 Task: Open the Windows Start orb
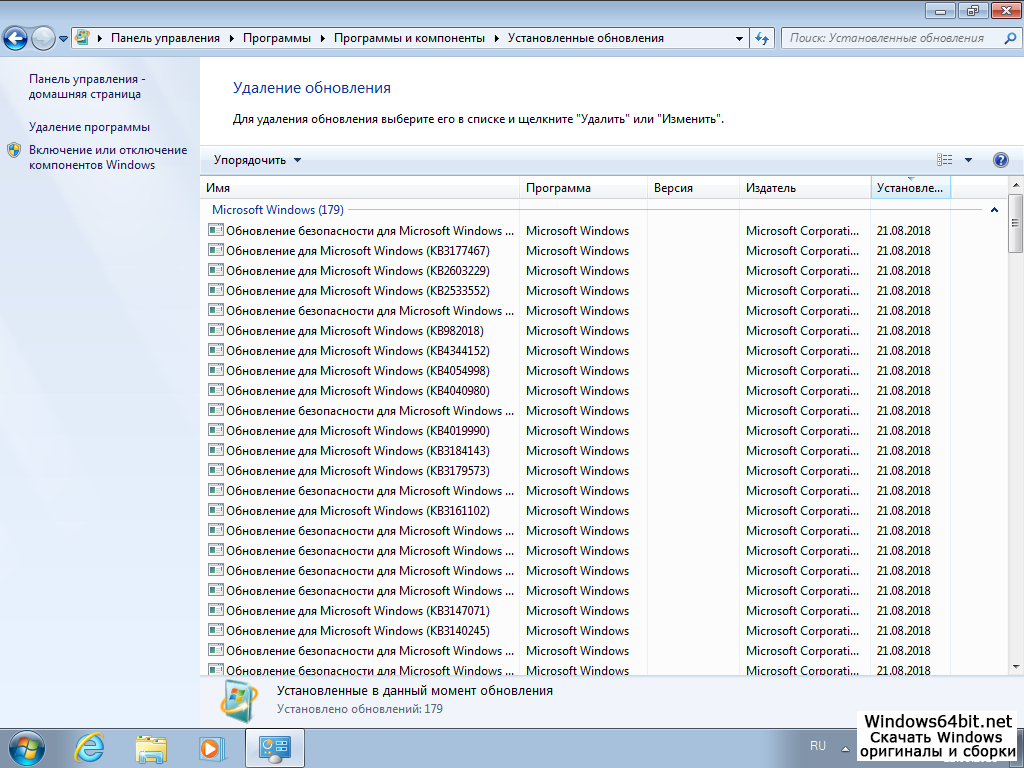[x=25, y=747]
